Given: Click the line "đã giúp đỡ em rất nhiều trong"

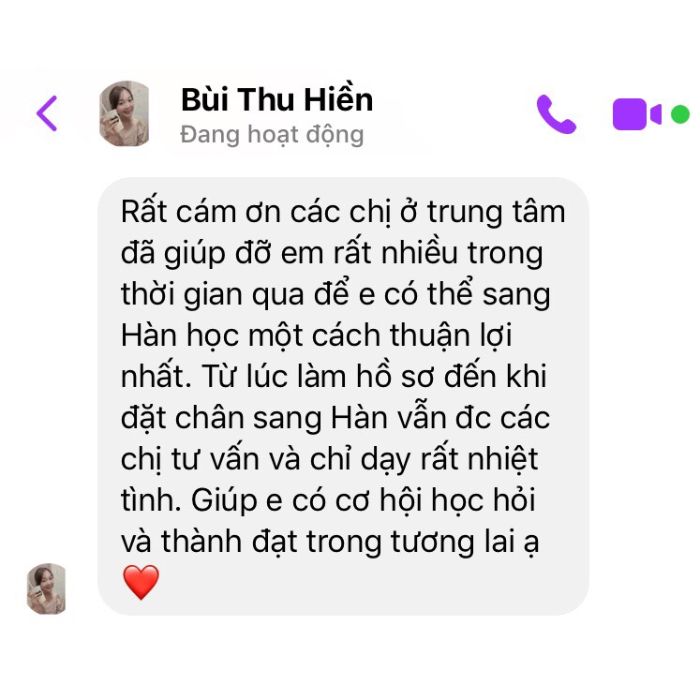Looking at the screenshot, I should pyautogui.click(x=332, y=253).
